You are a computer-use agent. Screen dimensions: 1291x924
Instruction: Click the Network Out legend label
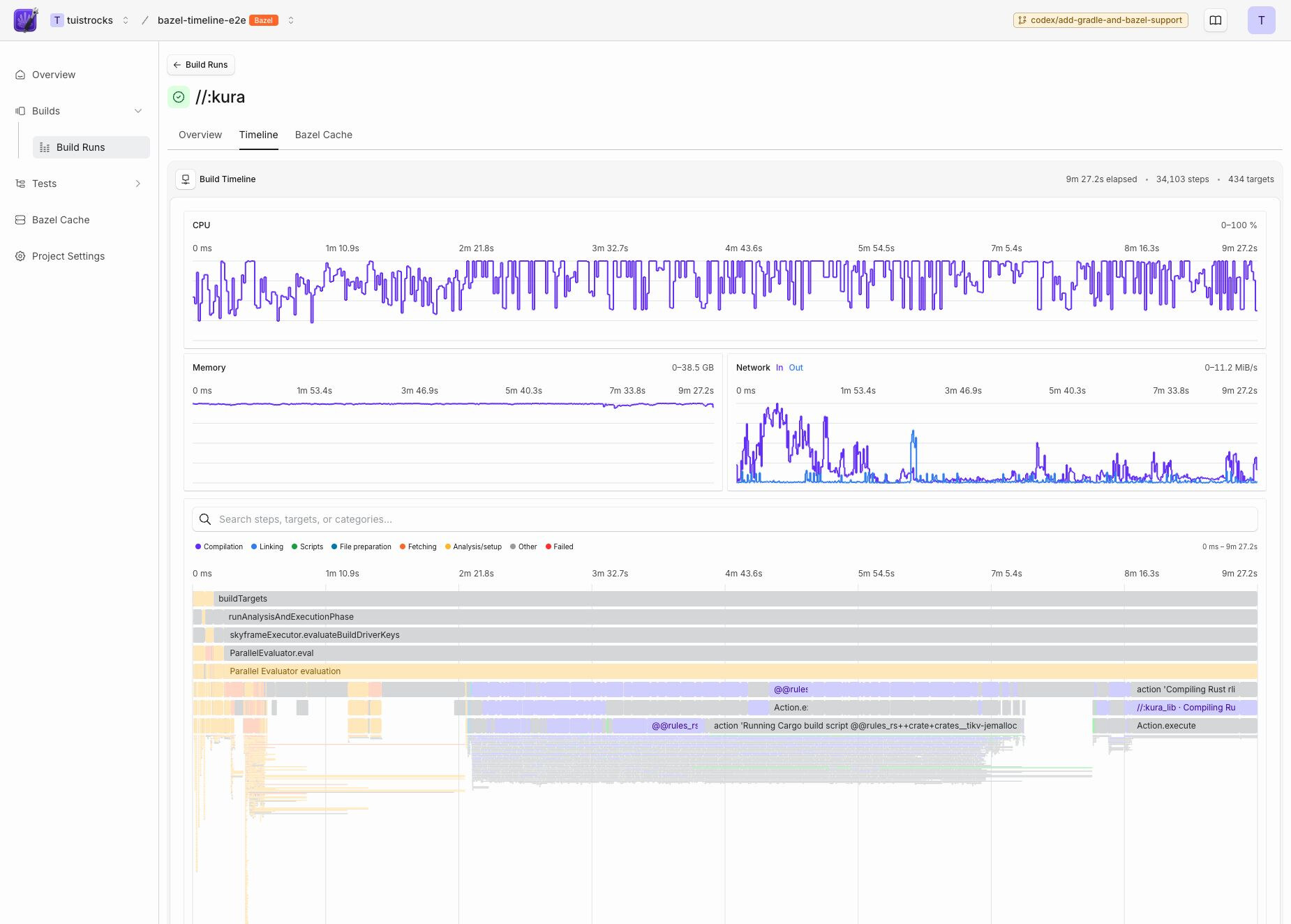coord(796,368)
